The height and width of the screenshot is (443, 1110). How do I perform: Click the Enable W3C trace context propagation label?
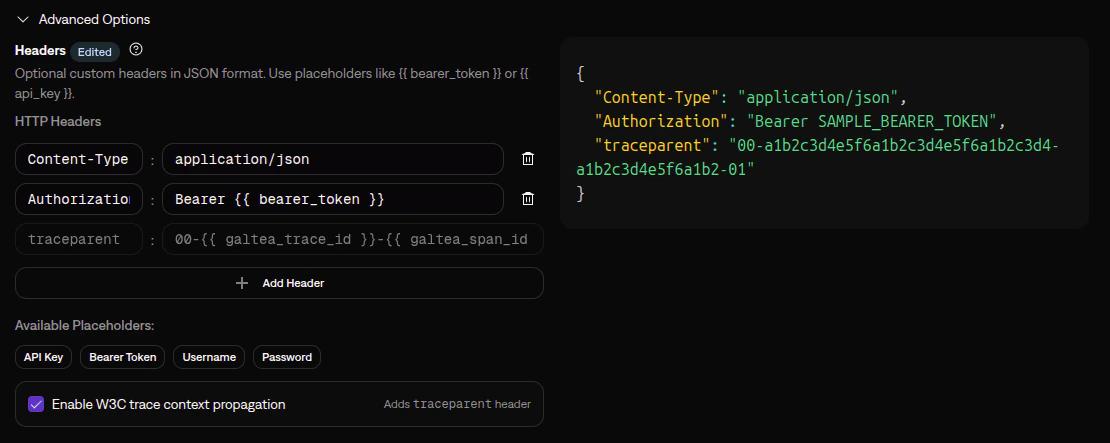[168, 404]
